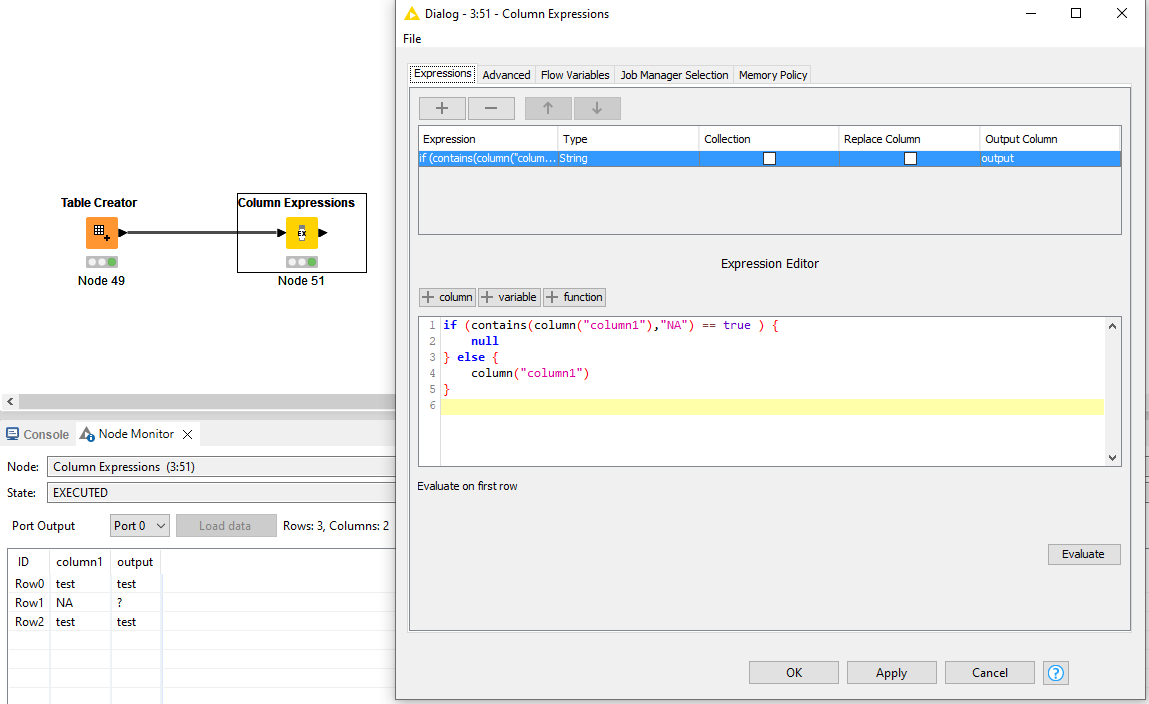Click the Expression column header
The height and width of the screenshot is (704, 1149).
pos(488,139)
